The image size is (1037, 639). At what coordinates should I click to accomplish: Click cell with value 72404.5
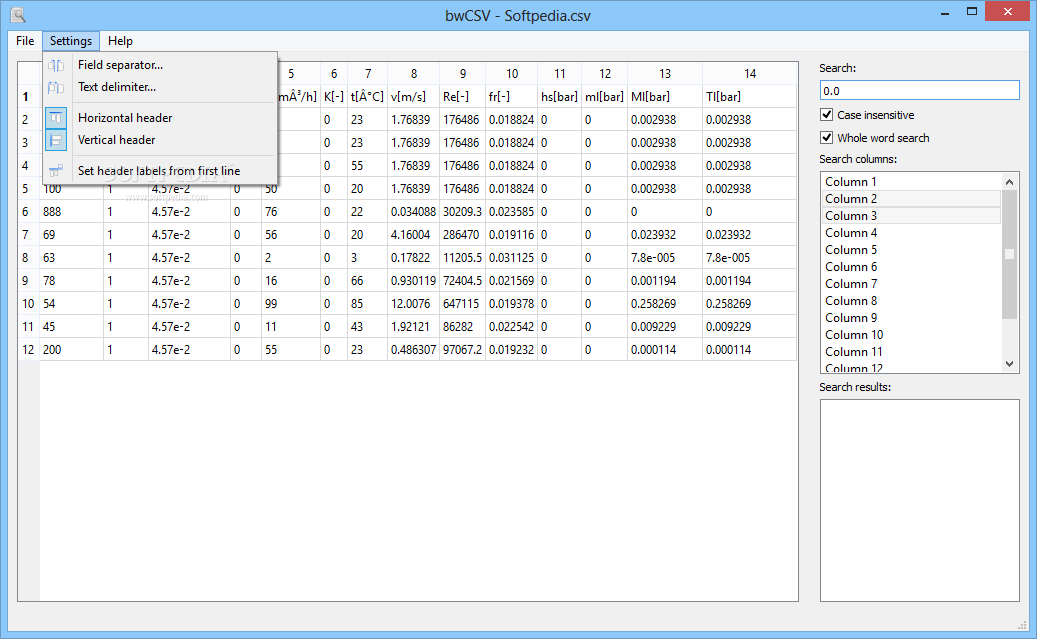[463, 280]
